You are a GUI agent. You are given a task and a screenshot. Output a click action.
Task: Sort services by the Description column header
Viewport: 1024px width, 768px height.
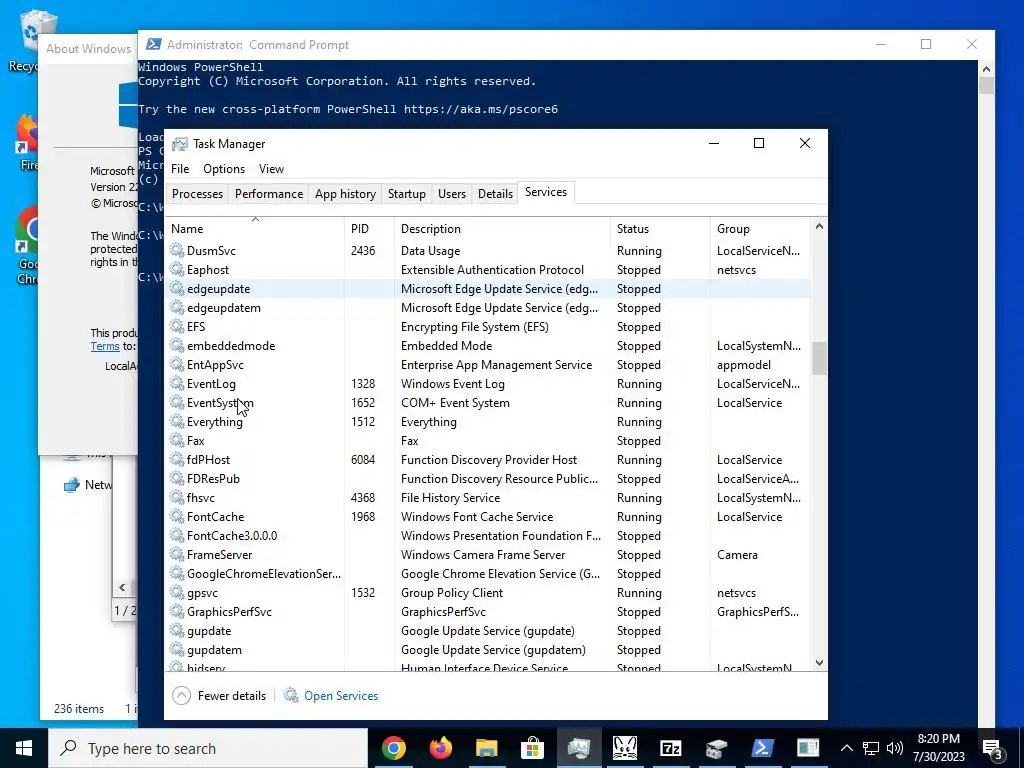(x=502, y=229)
